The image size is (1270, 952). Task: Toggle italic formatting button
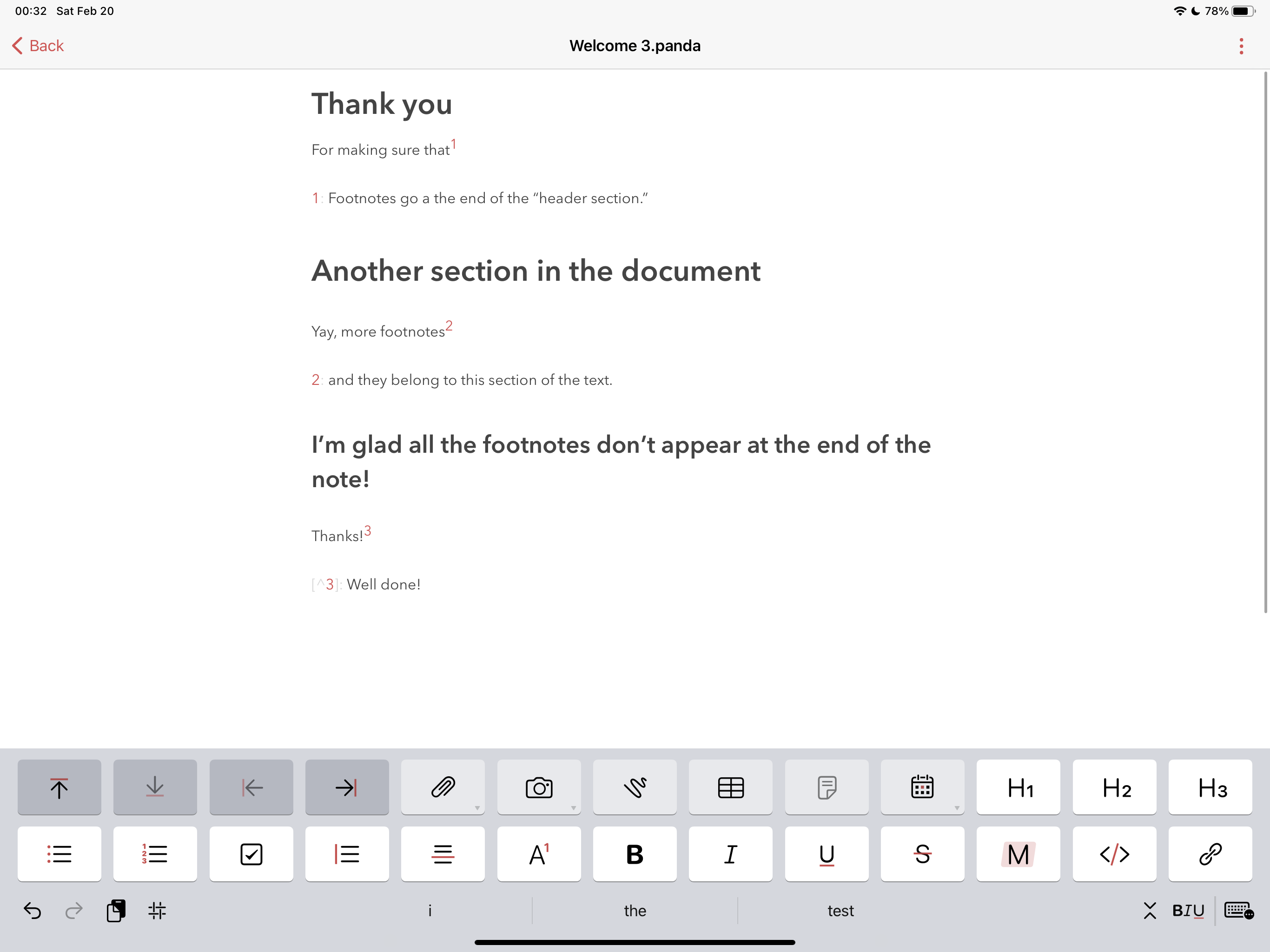click(730, 854)
